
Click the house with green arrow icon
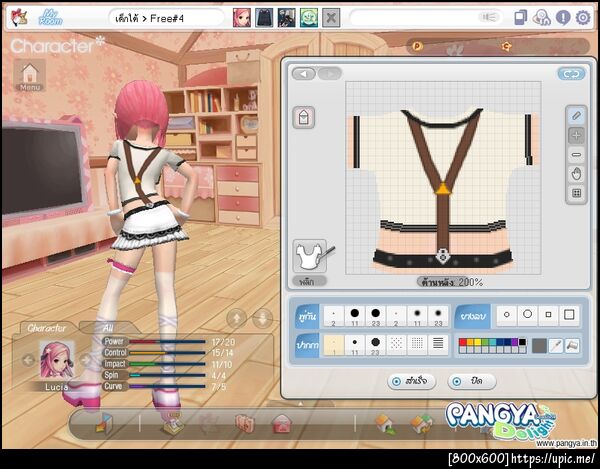pos(385,424)
